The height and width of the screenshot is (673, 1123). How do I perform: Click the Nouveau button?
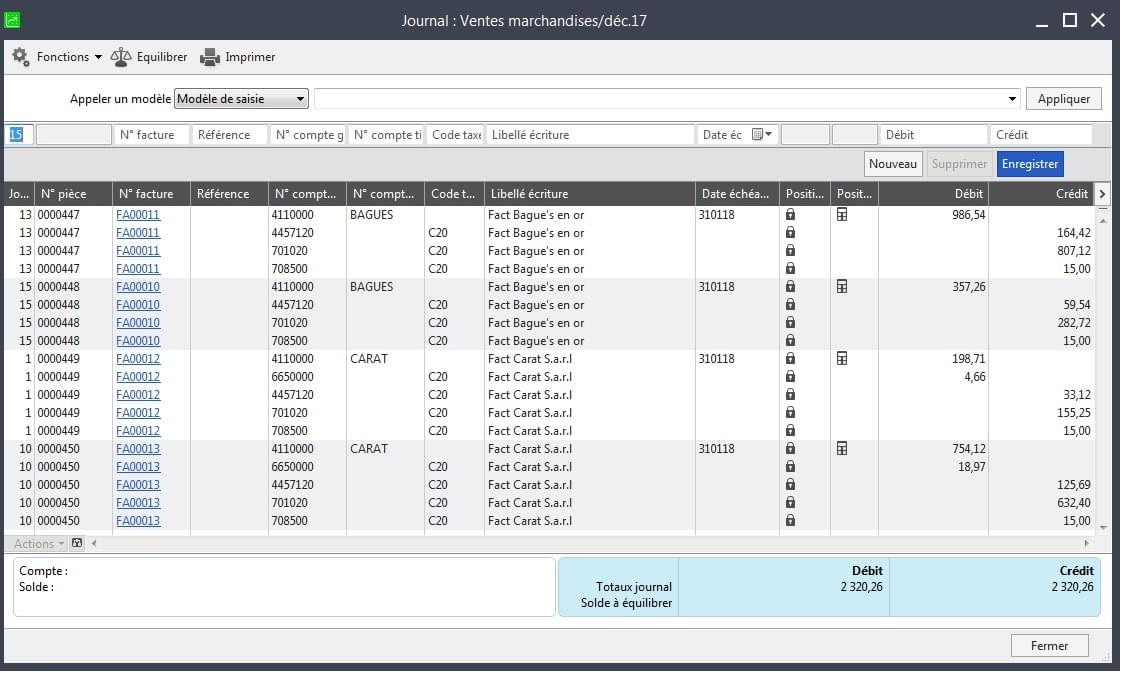(892, 164)
